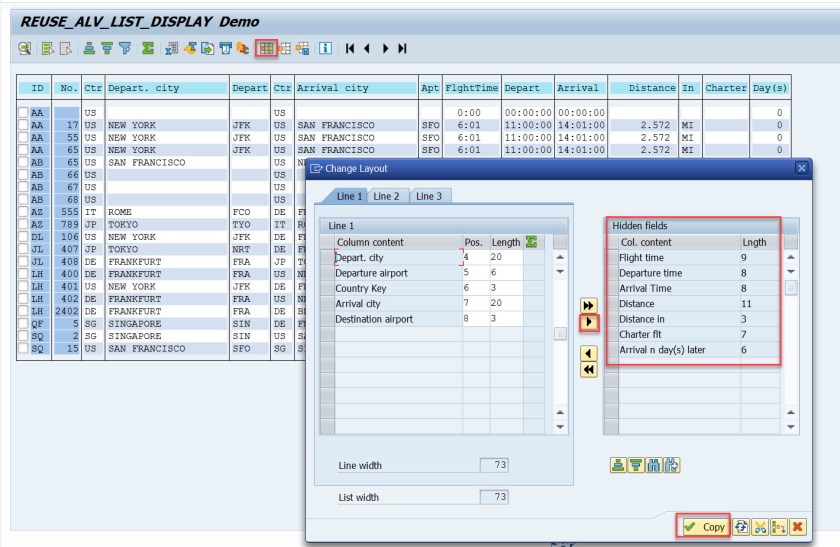Tick the checkbox for row LH 2402

[23, 311]
